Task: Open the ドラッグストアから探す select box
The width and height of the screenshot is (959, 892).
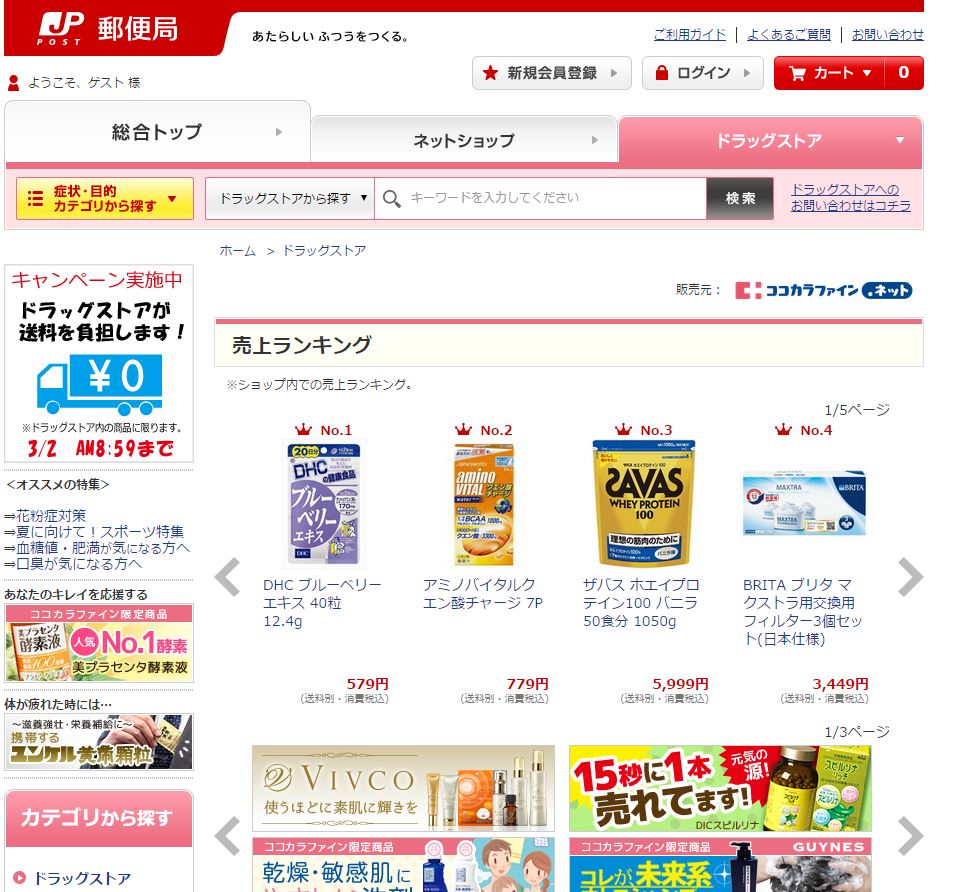Action: (x=290, y=198)
